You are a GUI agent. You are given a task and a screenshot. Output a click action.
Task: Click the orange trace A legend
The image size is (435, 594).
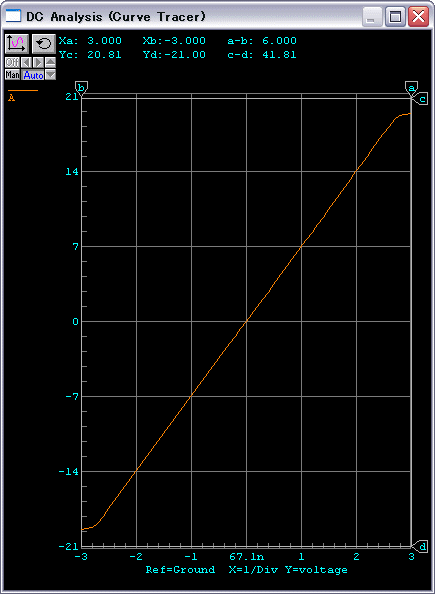(23, 95)
